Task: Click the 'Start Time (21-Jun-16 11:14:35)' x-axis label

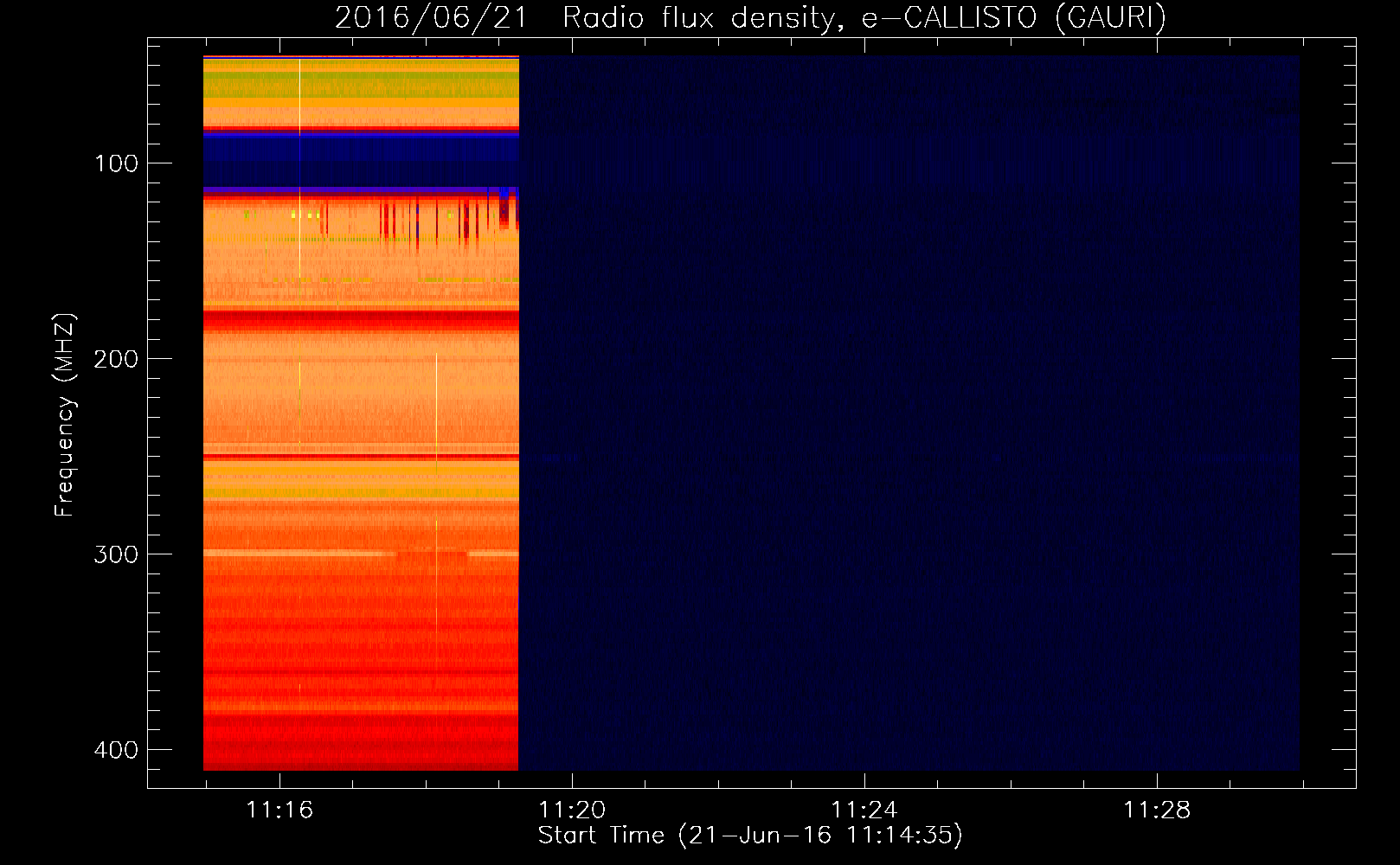Action: (750, 836)
